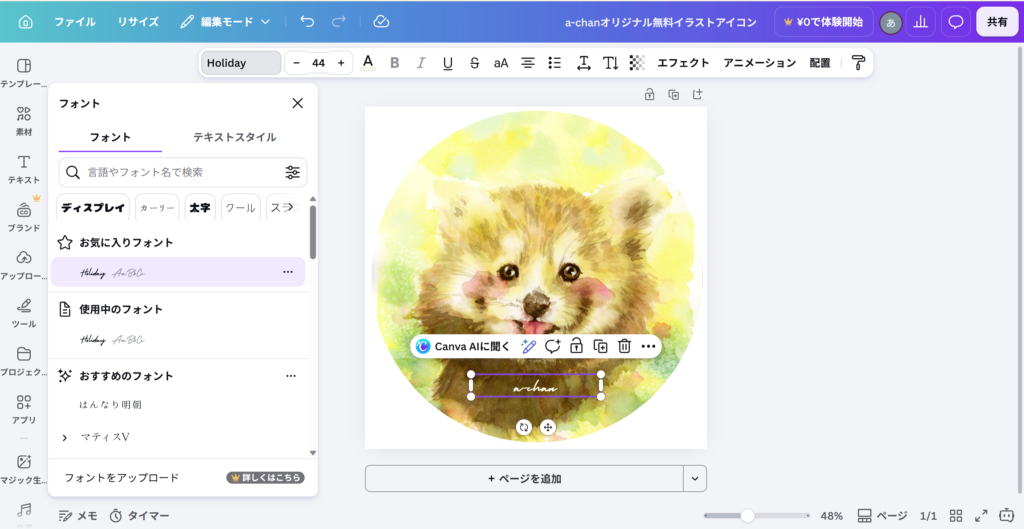Ask Canva AI from floating toolbar
This screenshot has height=529, width=1024.
463,346
